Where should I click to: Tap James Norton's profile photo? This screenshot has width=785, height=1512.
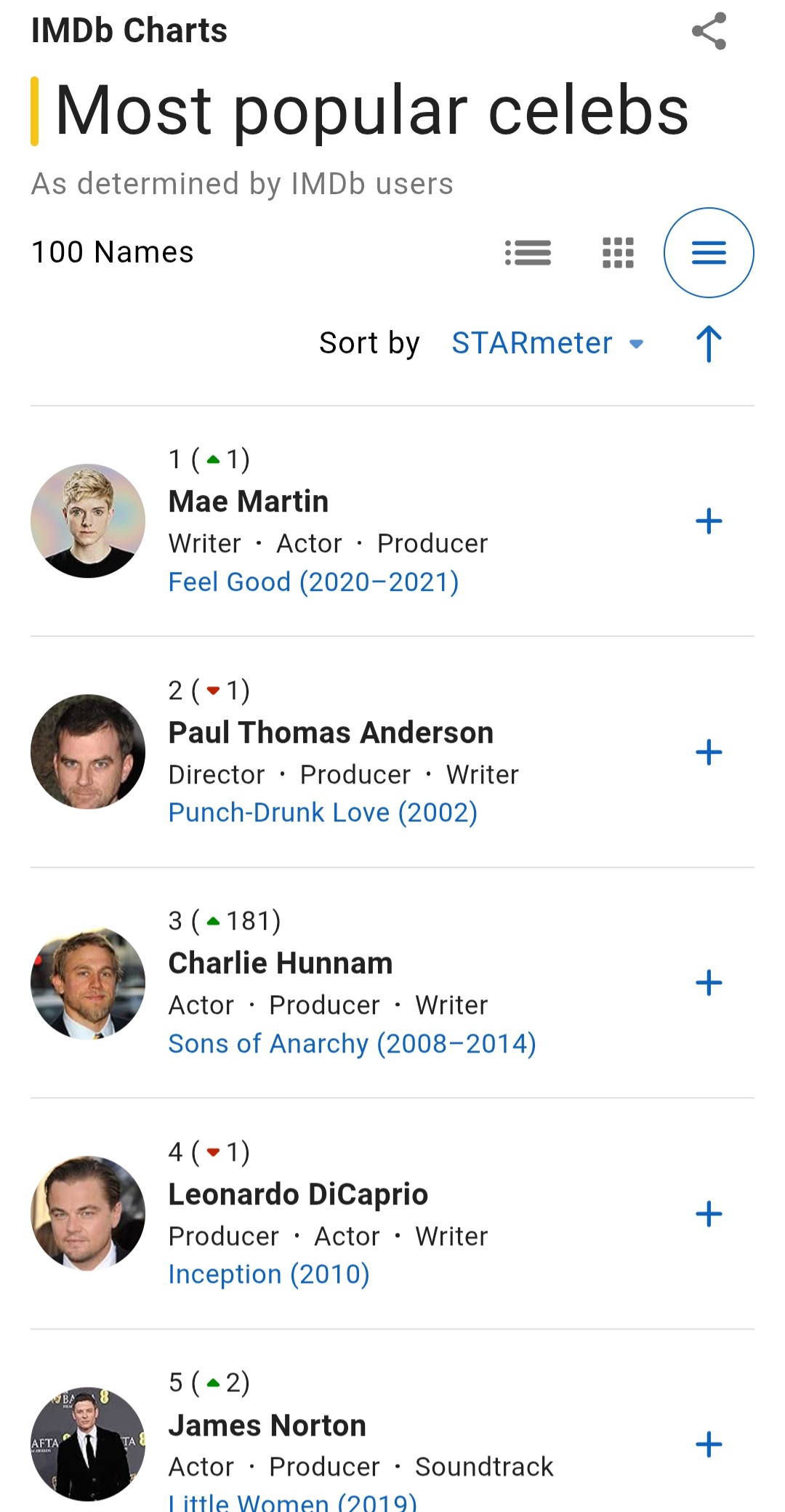[88, 1444]
